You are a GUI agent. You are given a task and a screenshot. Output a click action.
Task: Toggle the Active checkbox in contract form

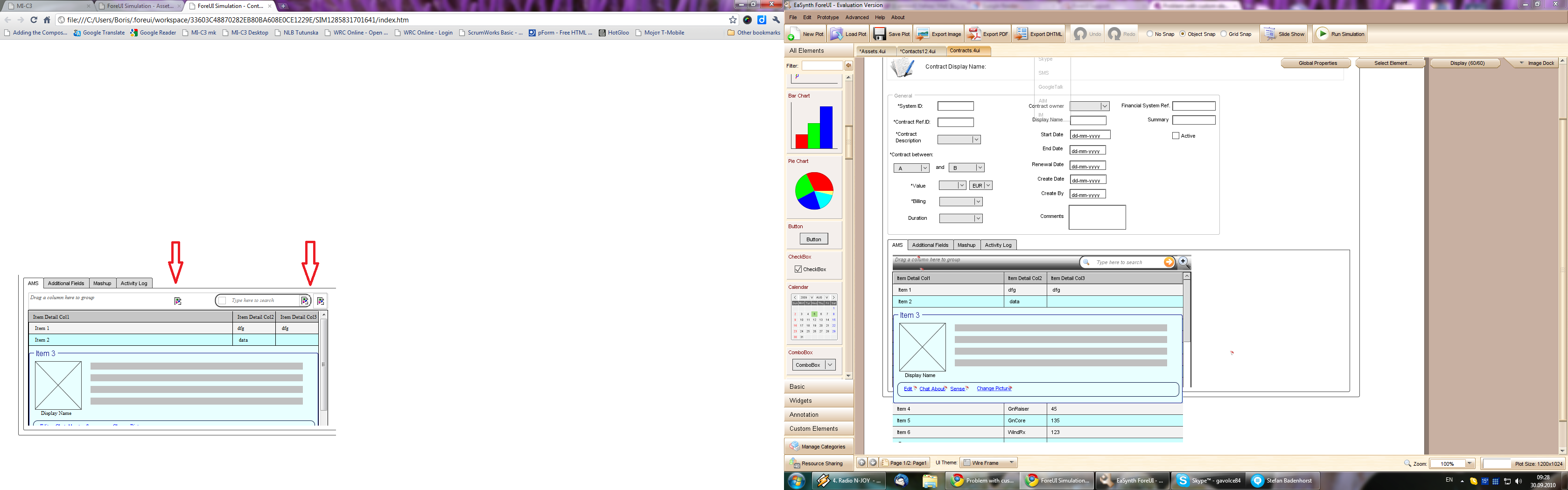tap(1176, 136)
